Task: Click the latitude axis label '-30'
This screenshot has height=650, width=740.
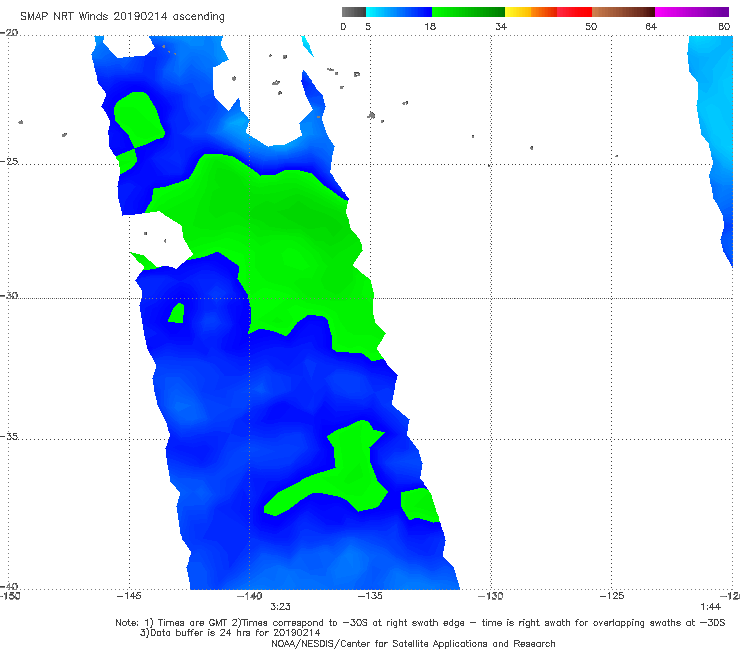Action: point(9,295)
